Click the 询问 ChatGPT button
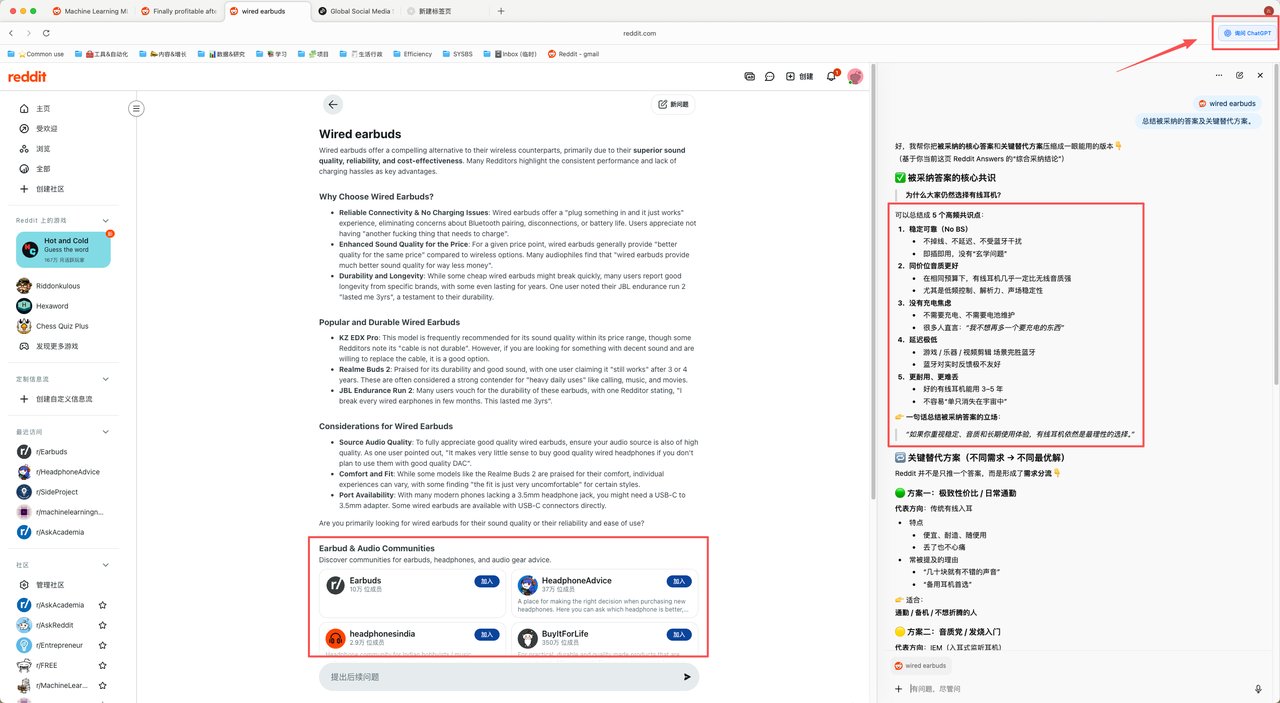The height and width of the screenshot is (703, 1280). coord(1246,33)
